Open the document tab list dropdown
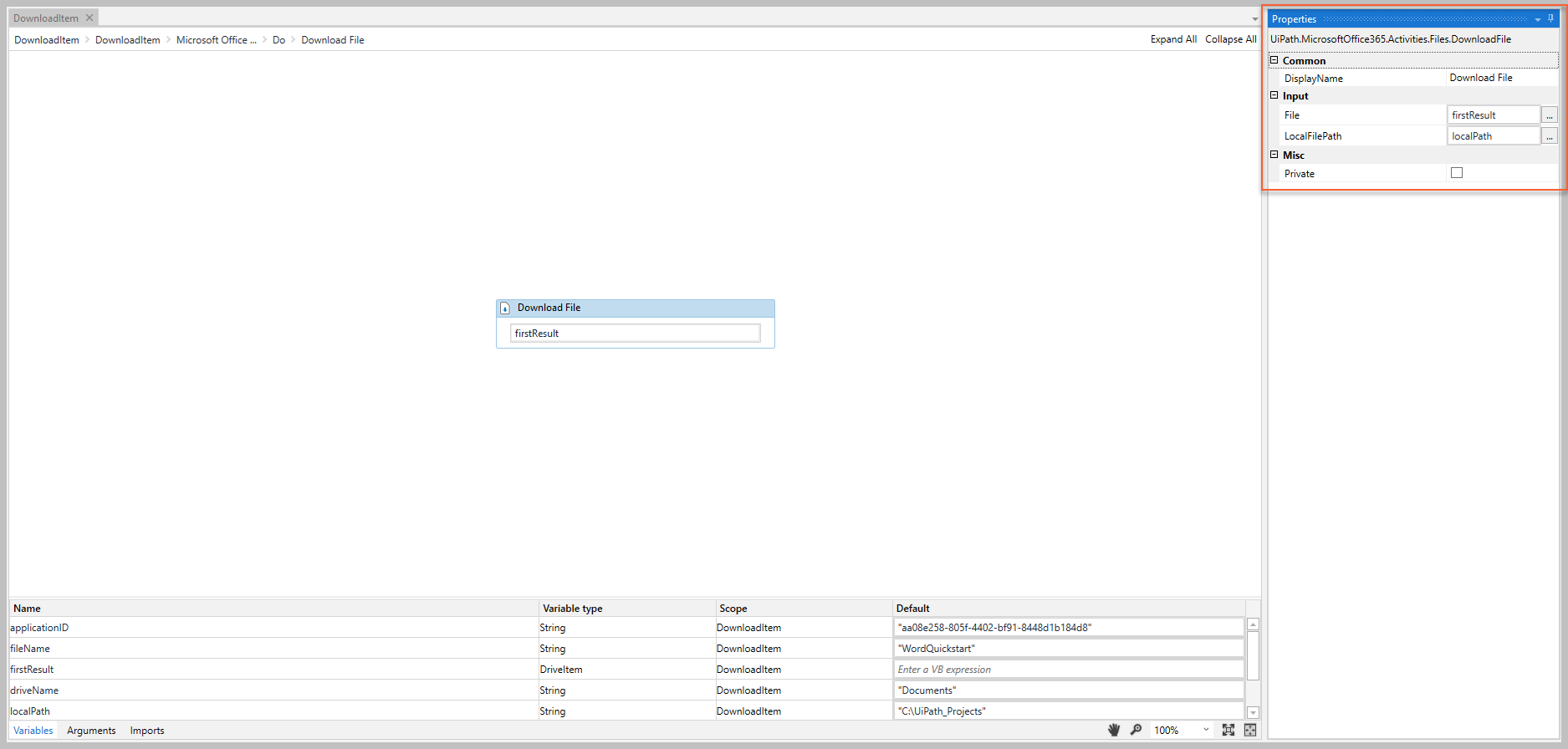Viewport: 1568px width, 749px height. [1254, 19]
